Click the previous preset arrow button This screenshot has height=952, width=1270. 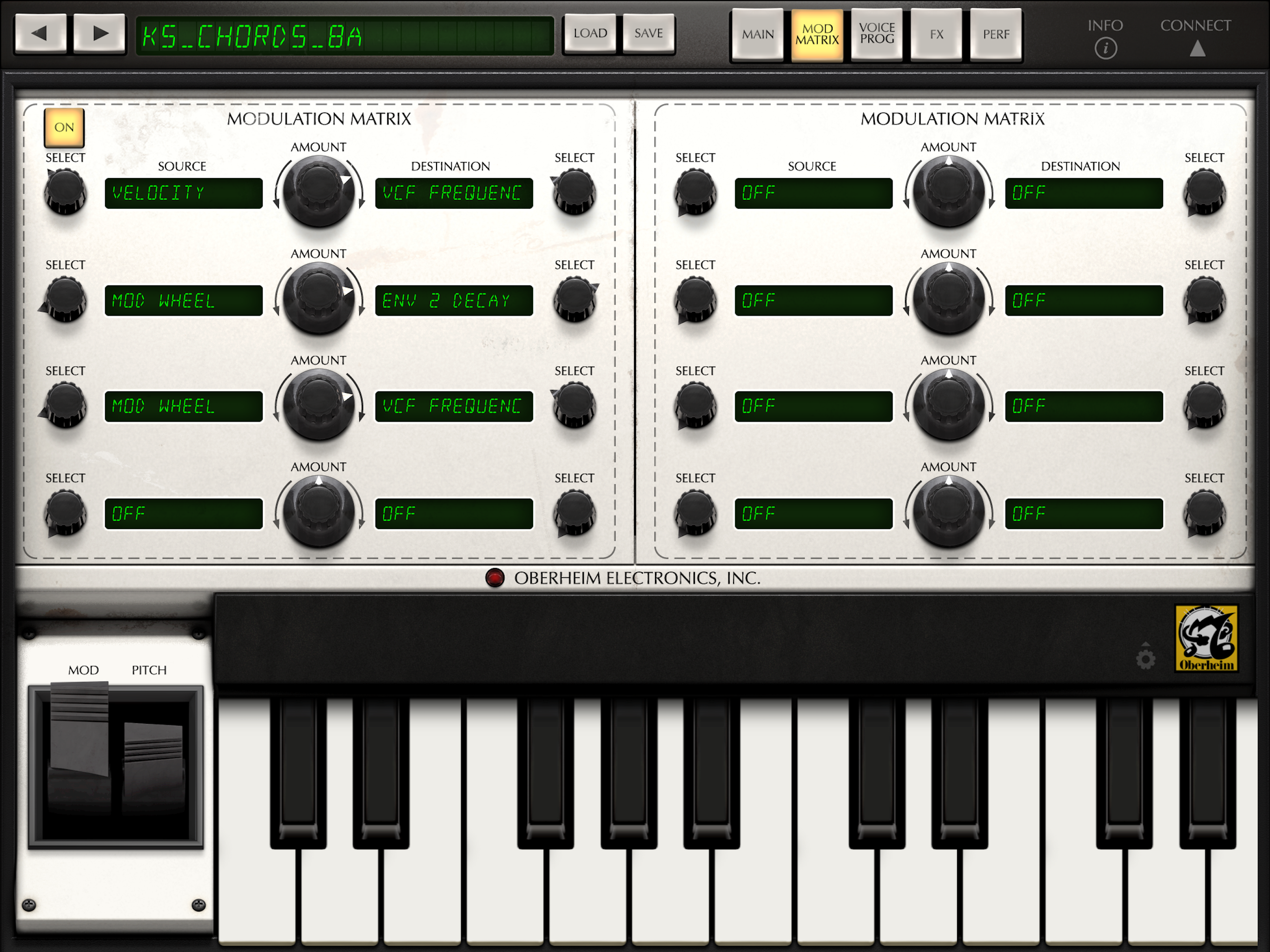pyautogui.click(x=40, y=34)
